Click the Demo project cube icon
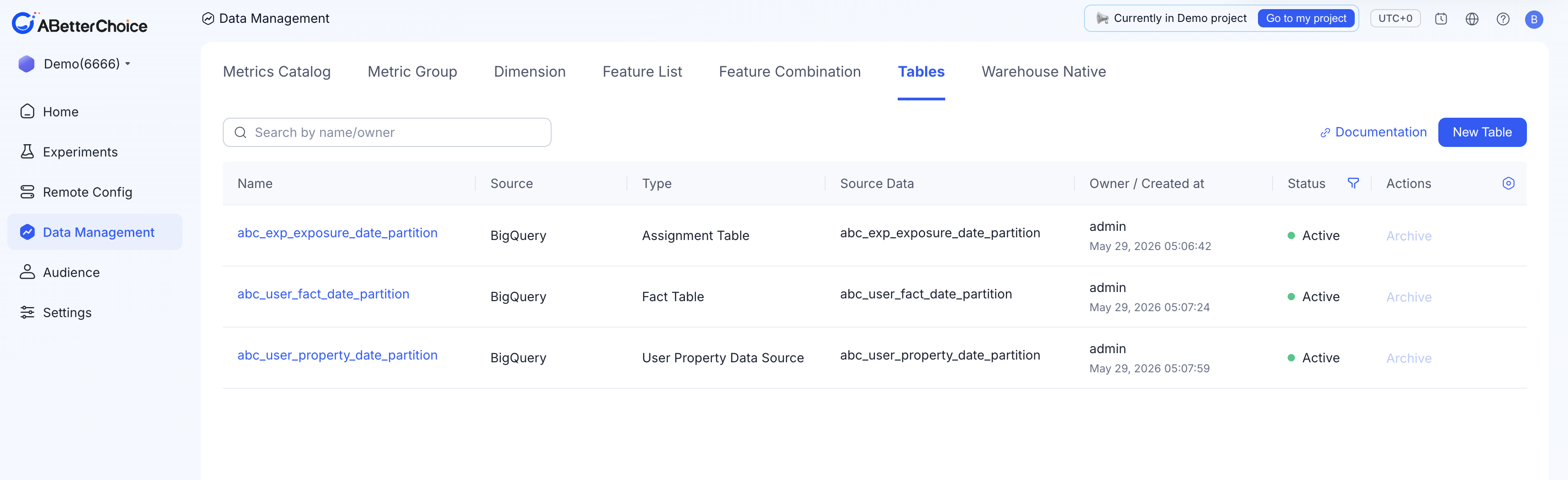The width and height of the screenshot is (1568, 480). 27,64
